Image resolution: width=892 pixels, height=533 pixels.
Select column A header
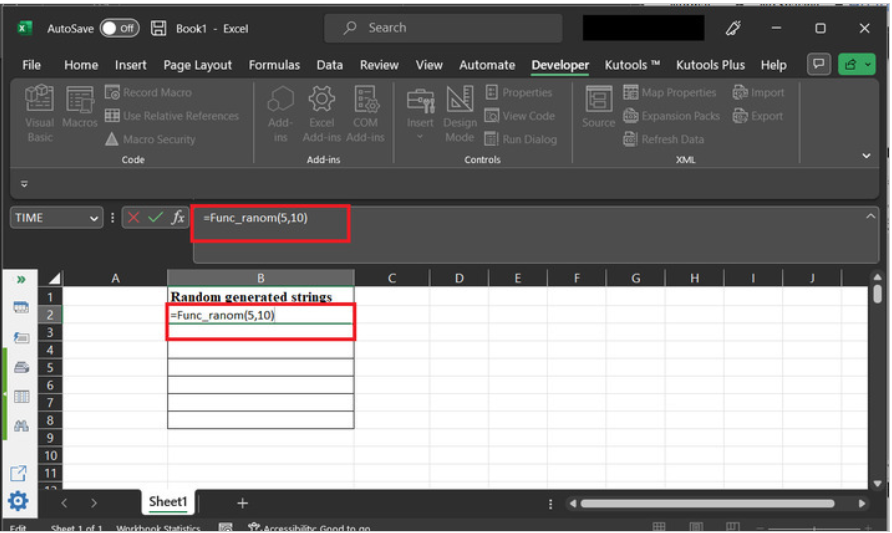[x=115, y=278]
